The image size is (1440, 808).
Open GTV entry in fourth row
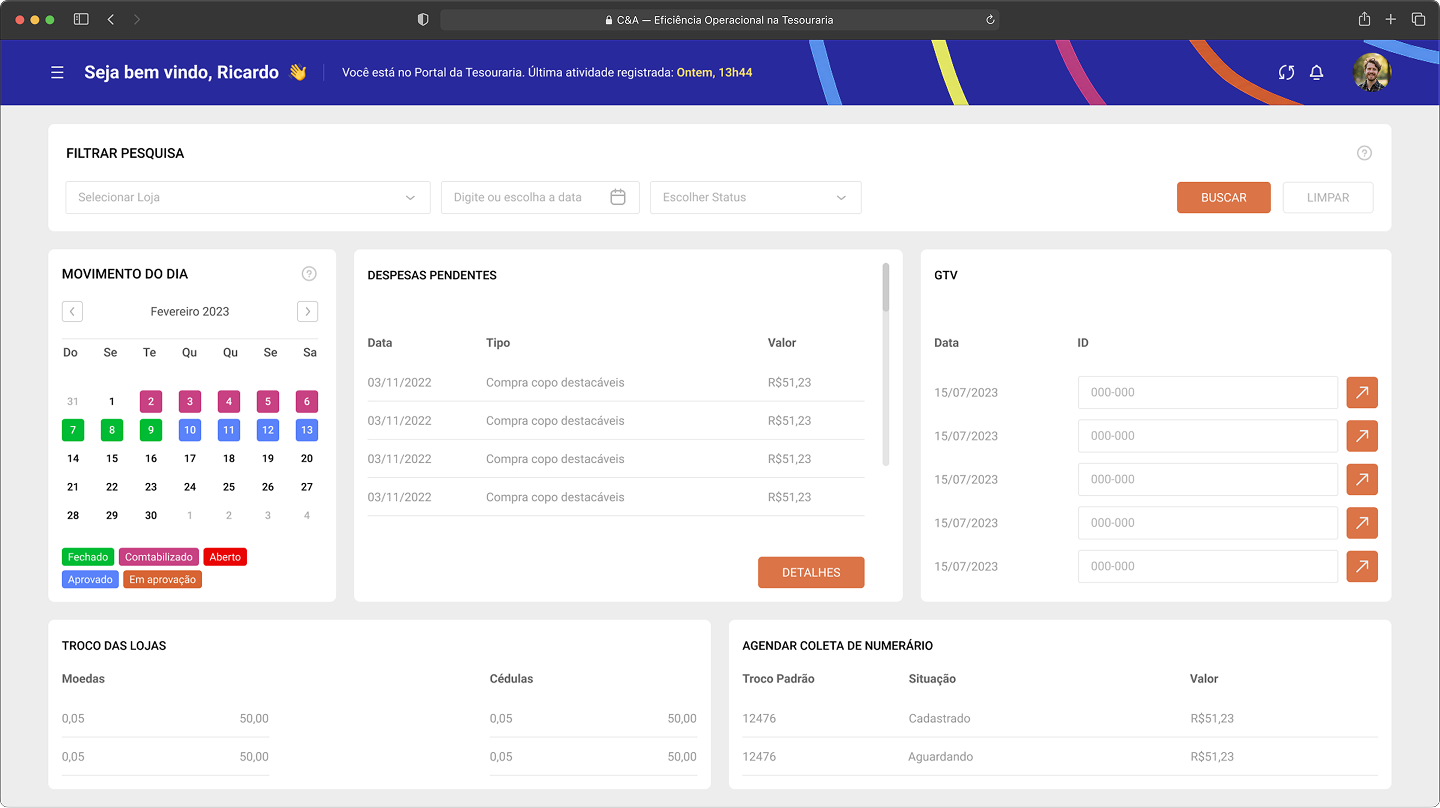[x=1362, y=523]
